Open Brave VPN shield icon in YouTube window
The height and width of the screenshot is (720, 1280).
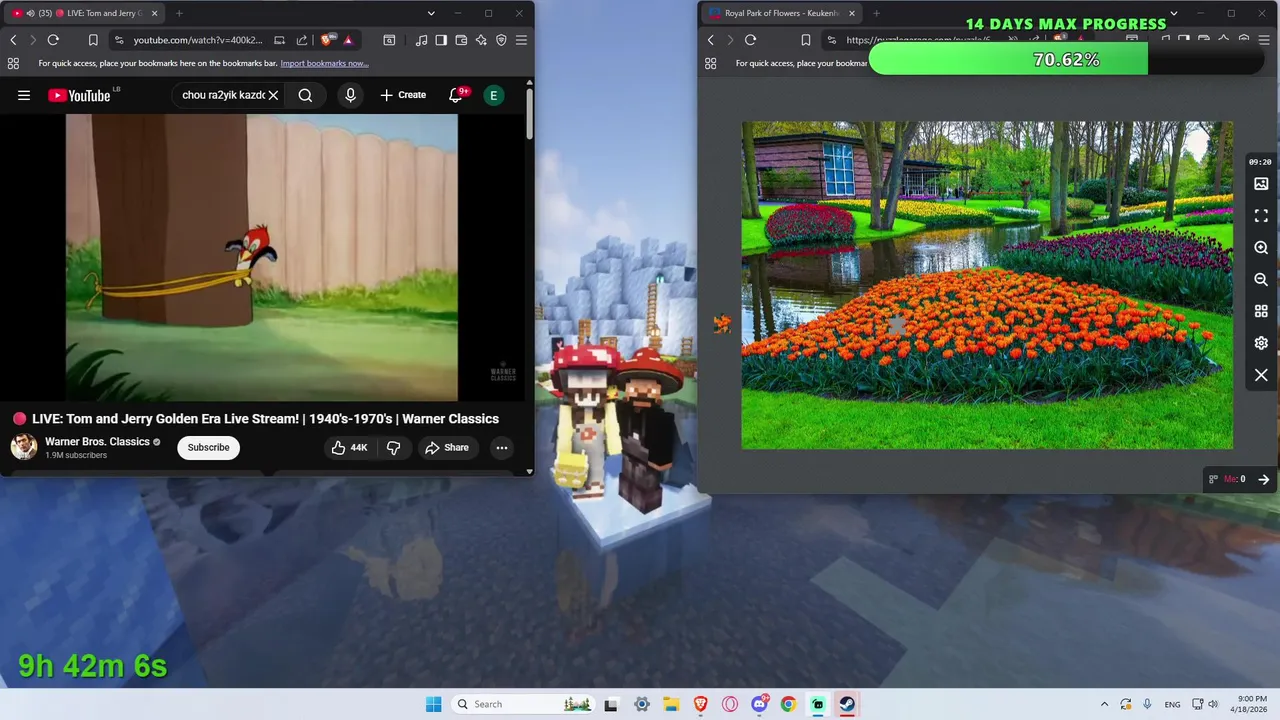[501, 40]
